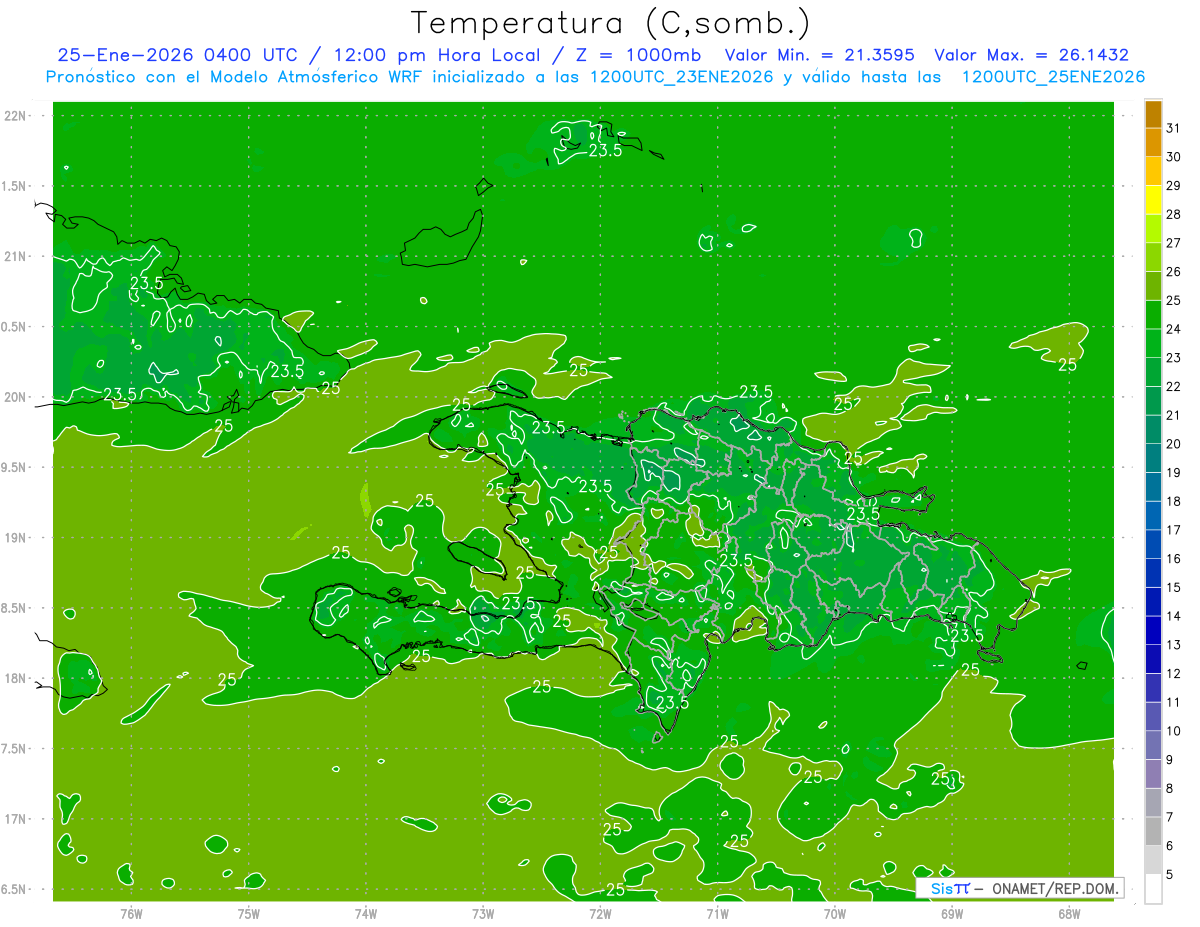1200x927 pixels.
Task: Pick the yellow legend swatch between 28 and 29
Action: tap(1153, 200)
